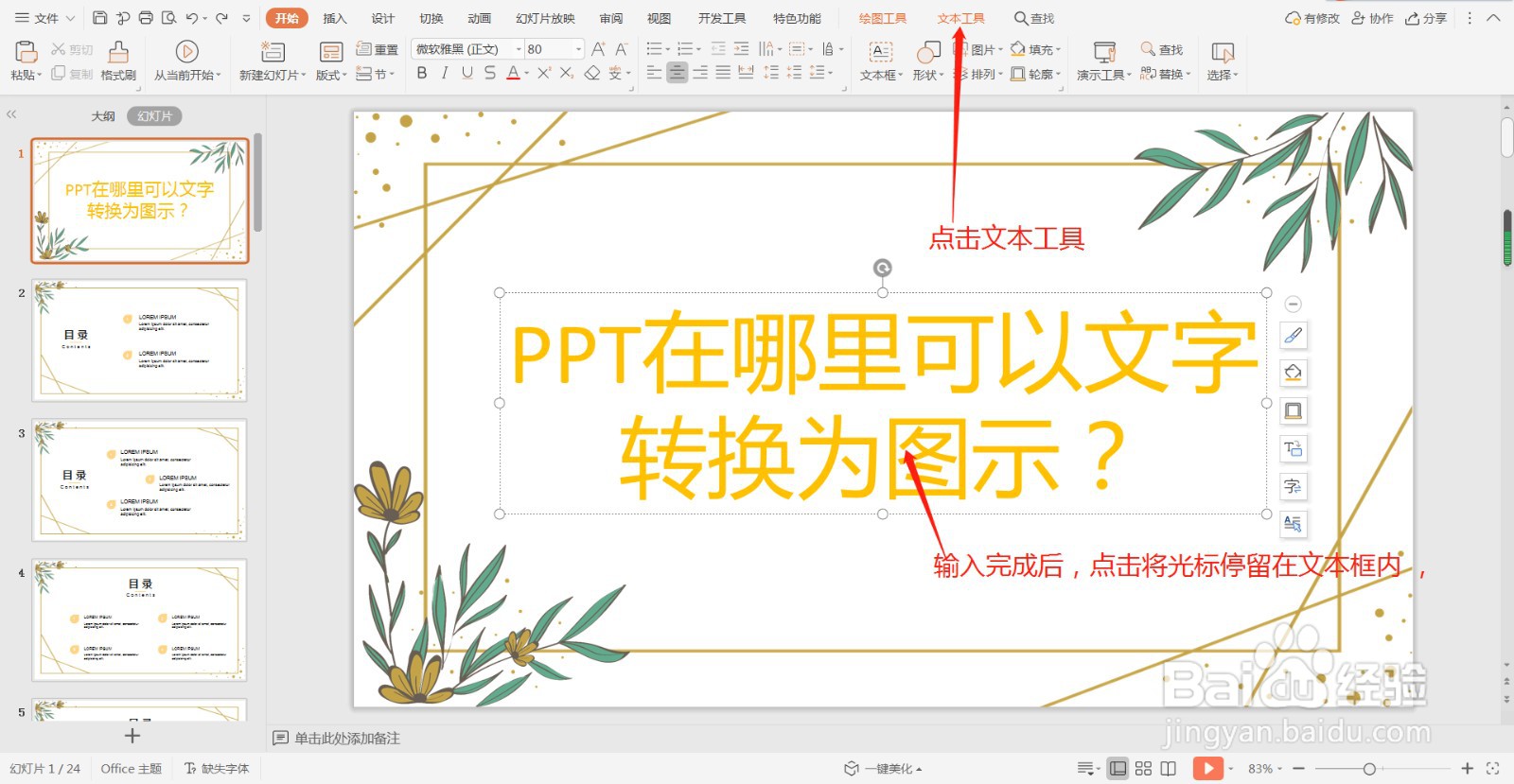Toggle Bold formatting

click(x=422, y=73)
